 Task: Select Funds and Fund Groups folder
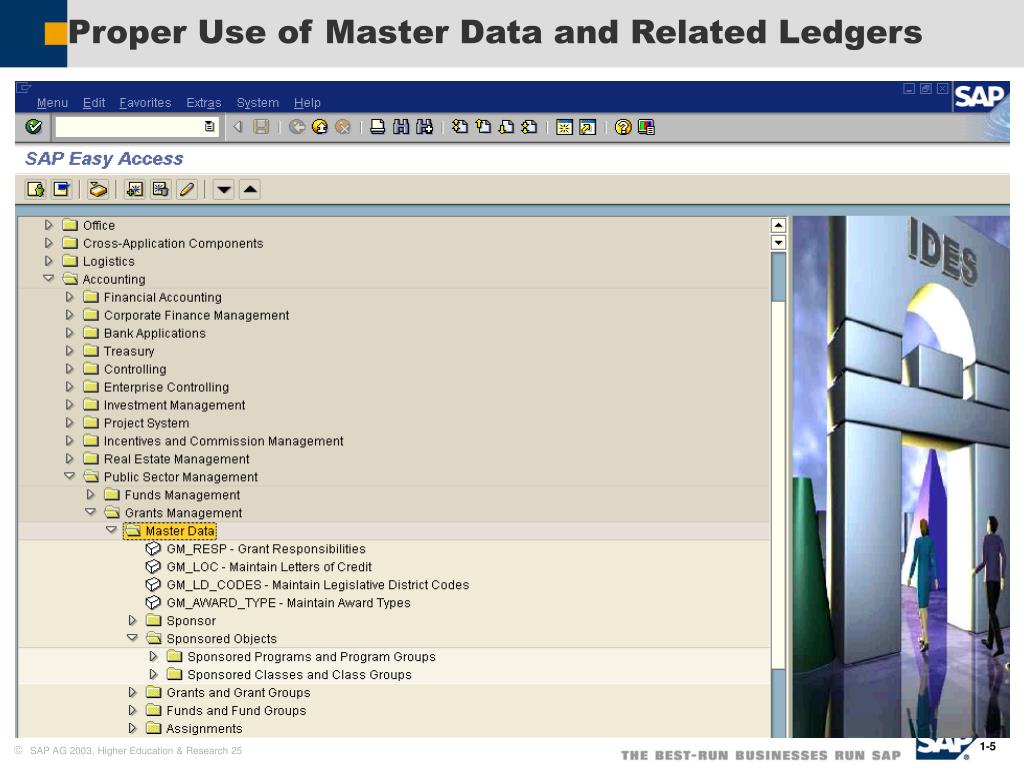click(x=236, y=711)
